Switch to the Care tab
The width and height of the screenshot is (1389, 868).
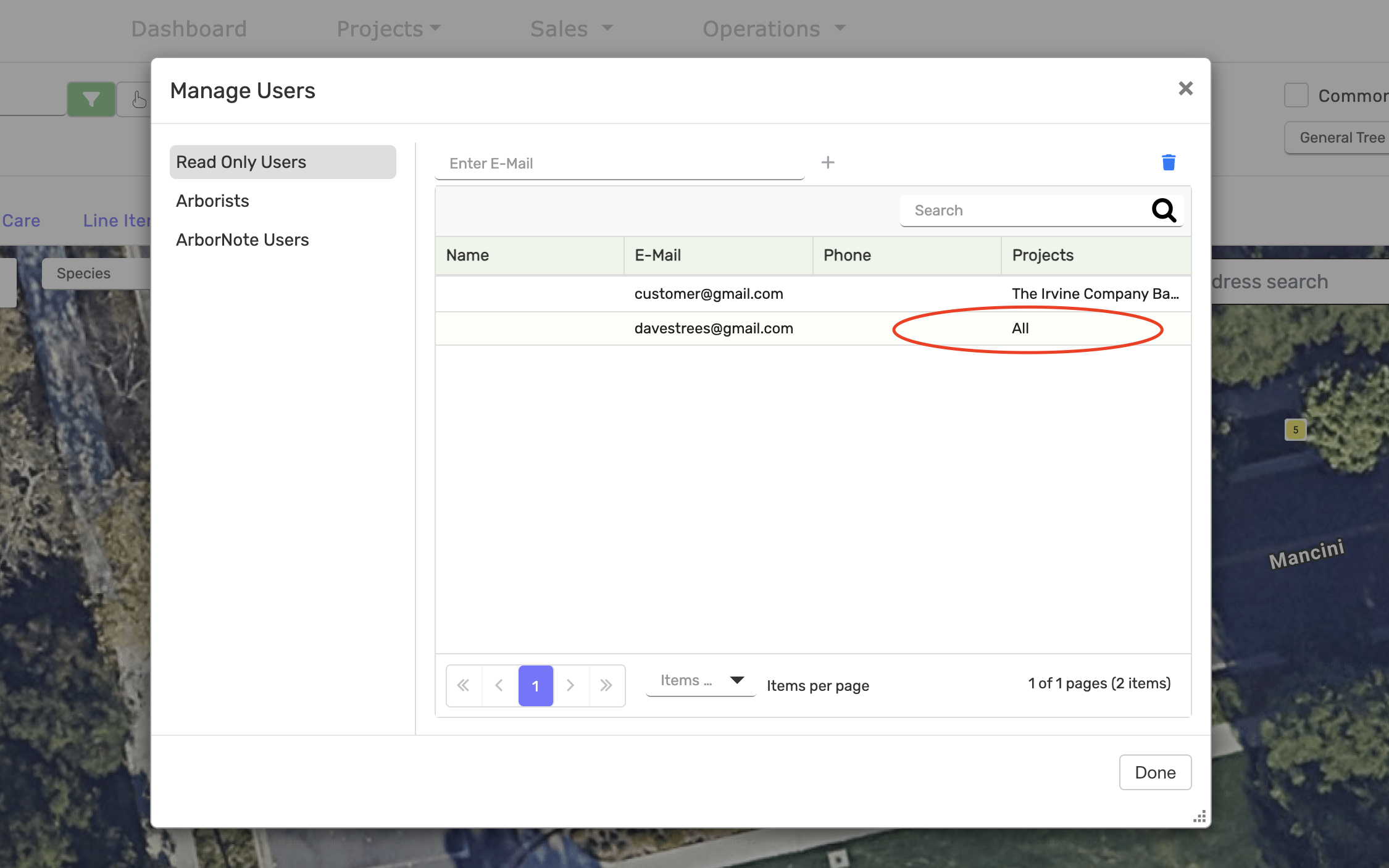click(20, 220)
